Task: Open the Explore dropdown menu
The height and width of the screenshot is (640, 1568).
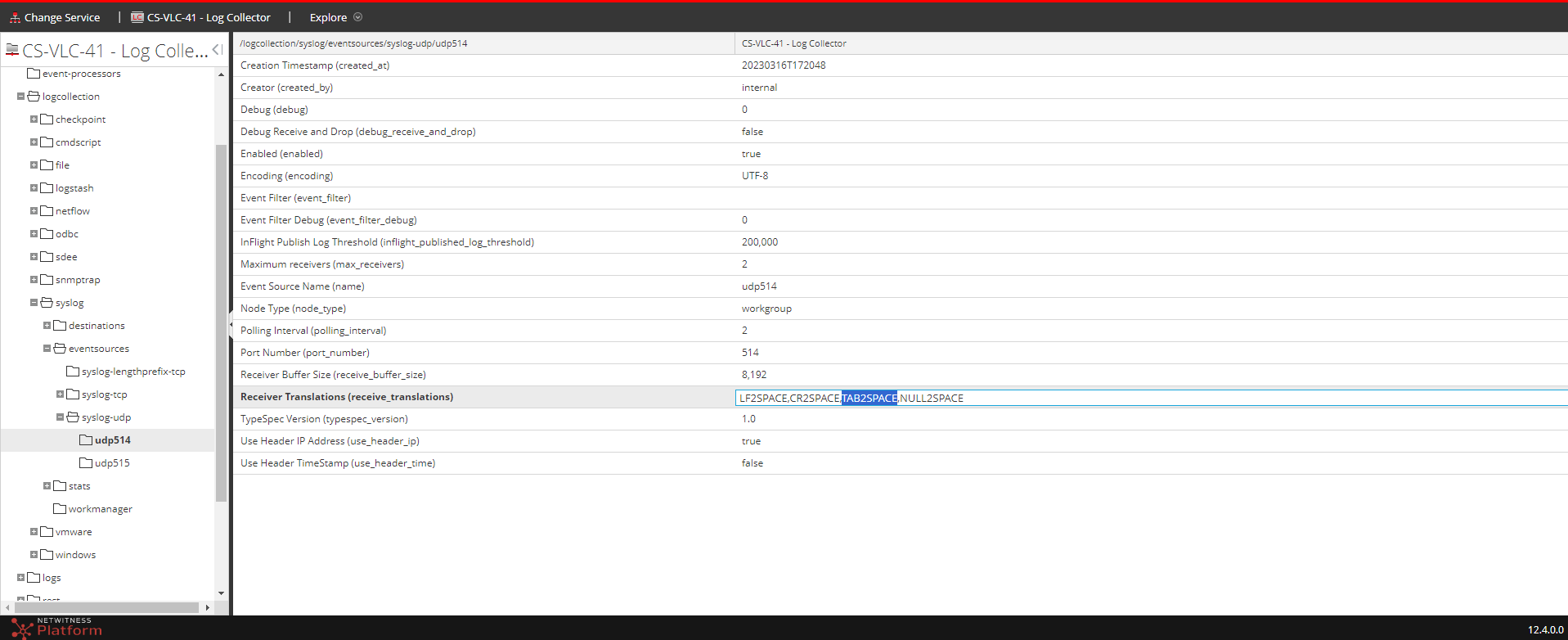Action: pyautogui.click(x=335, y=17)
